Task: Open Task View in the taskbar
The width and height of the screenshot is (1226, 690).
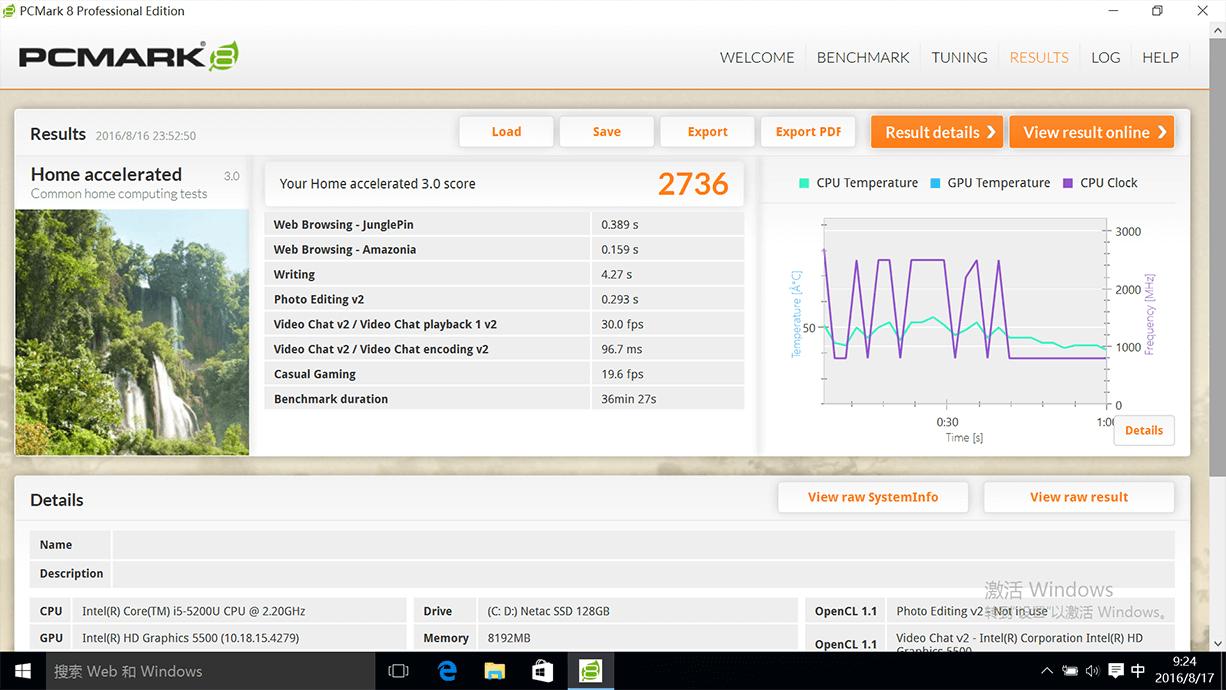Action: click(x=398, y=671)
